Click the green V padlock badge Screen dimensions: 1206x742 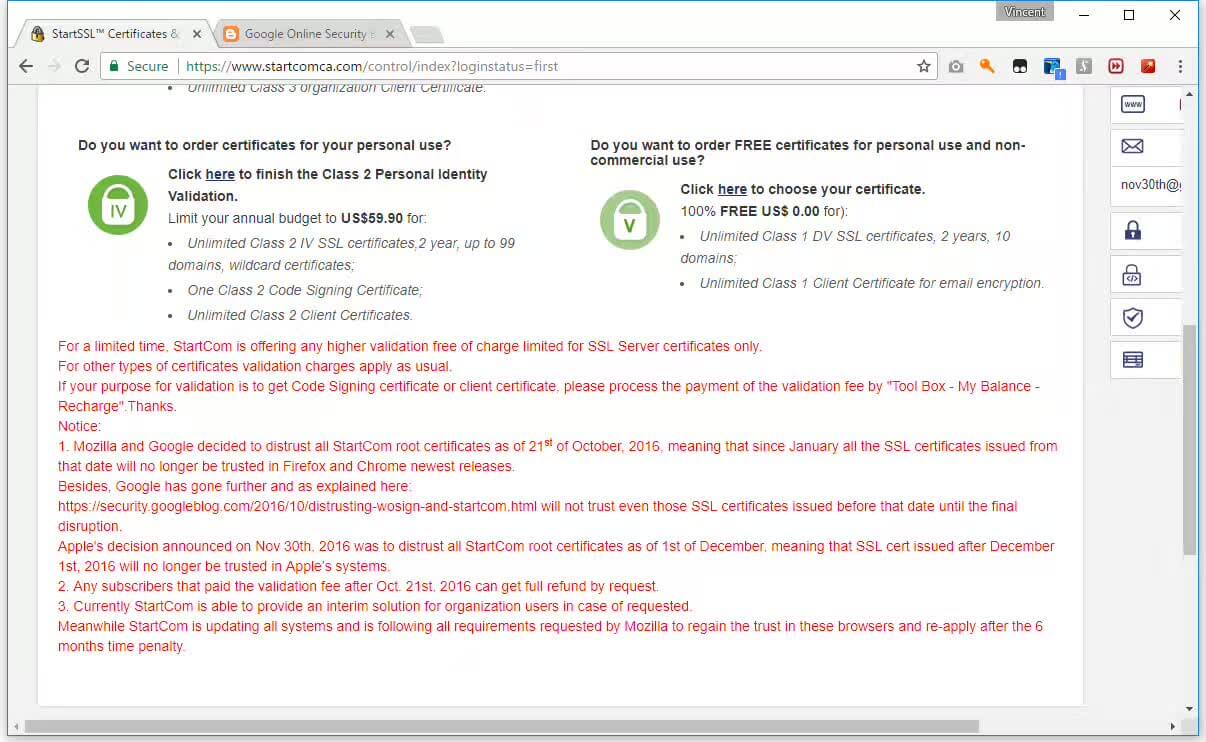629,220
